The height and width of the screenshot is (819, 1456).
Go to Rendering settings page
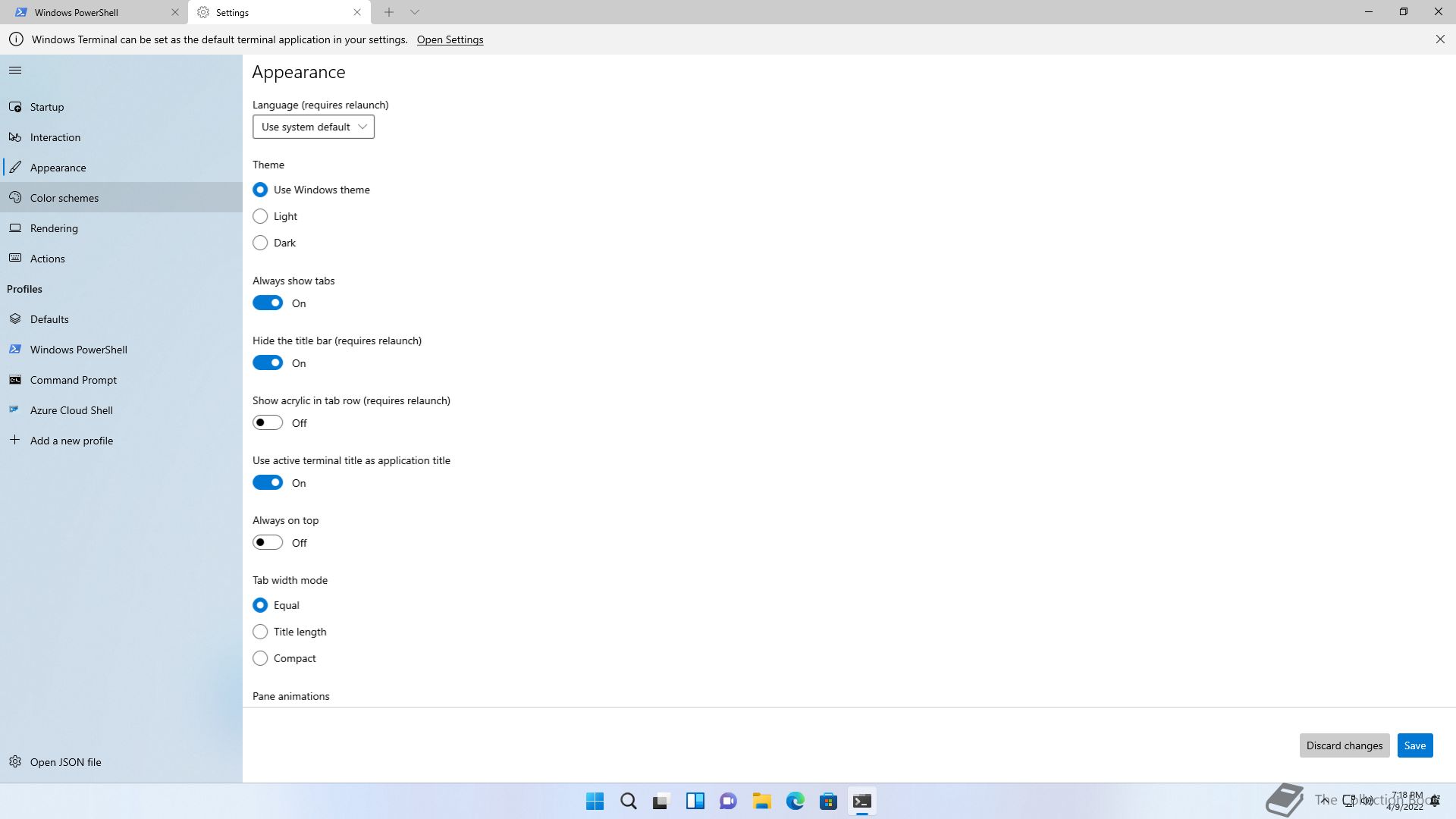click(x=121, y=228)
